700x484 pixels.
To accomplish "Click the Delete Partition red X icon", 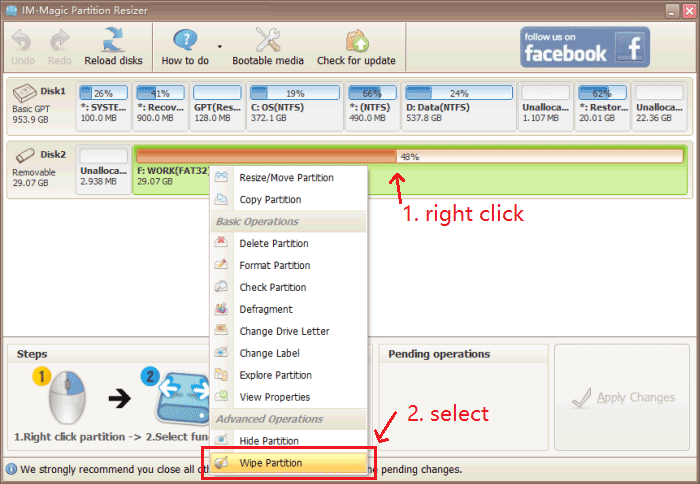I will pos(221,242).
